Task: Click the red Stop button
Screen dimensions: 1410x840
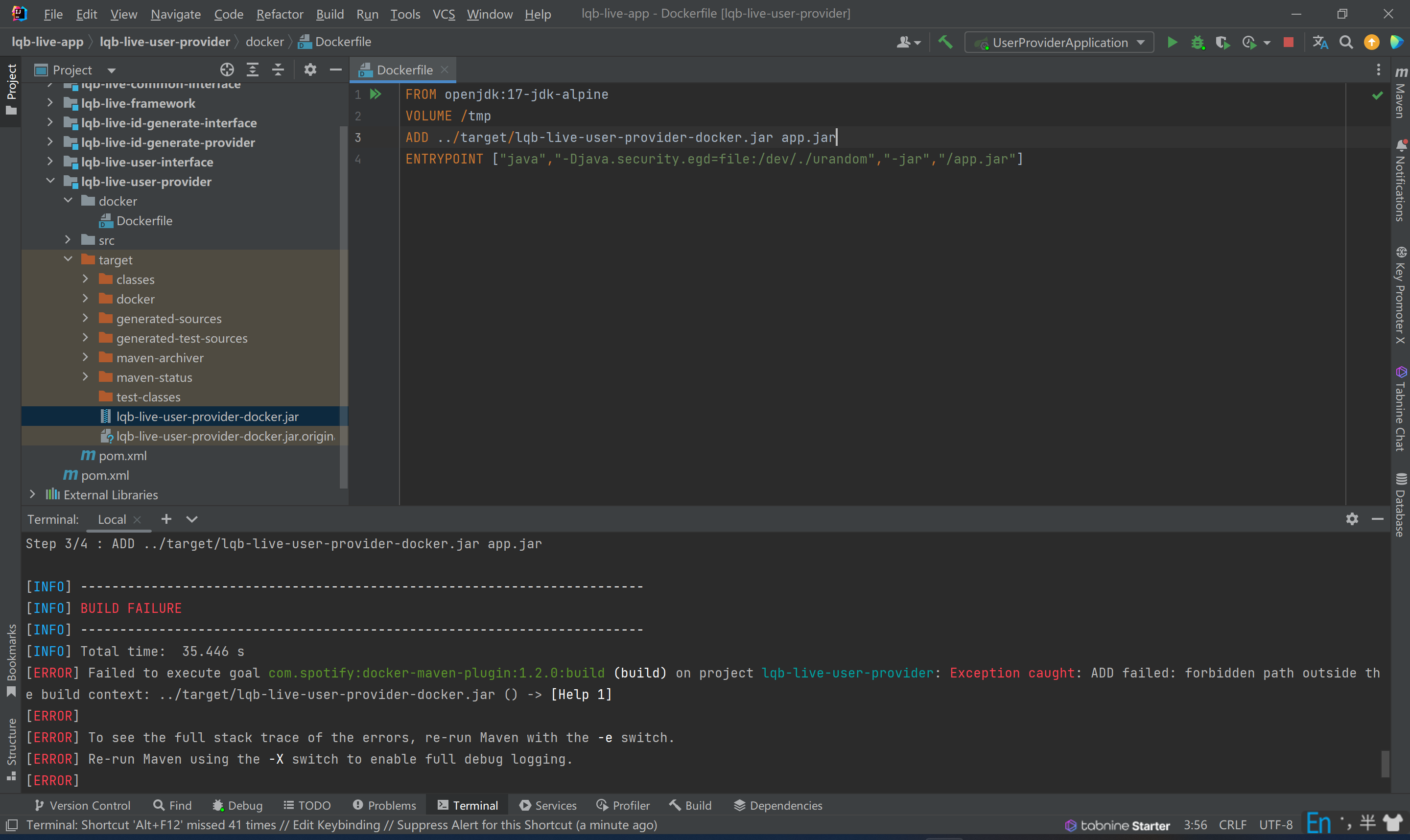Action: (x=1288, y=43)
